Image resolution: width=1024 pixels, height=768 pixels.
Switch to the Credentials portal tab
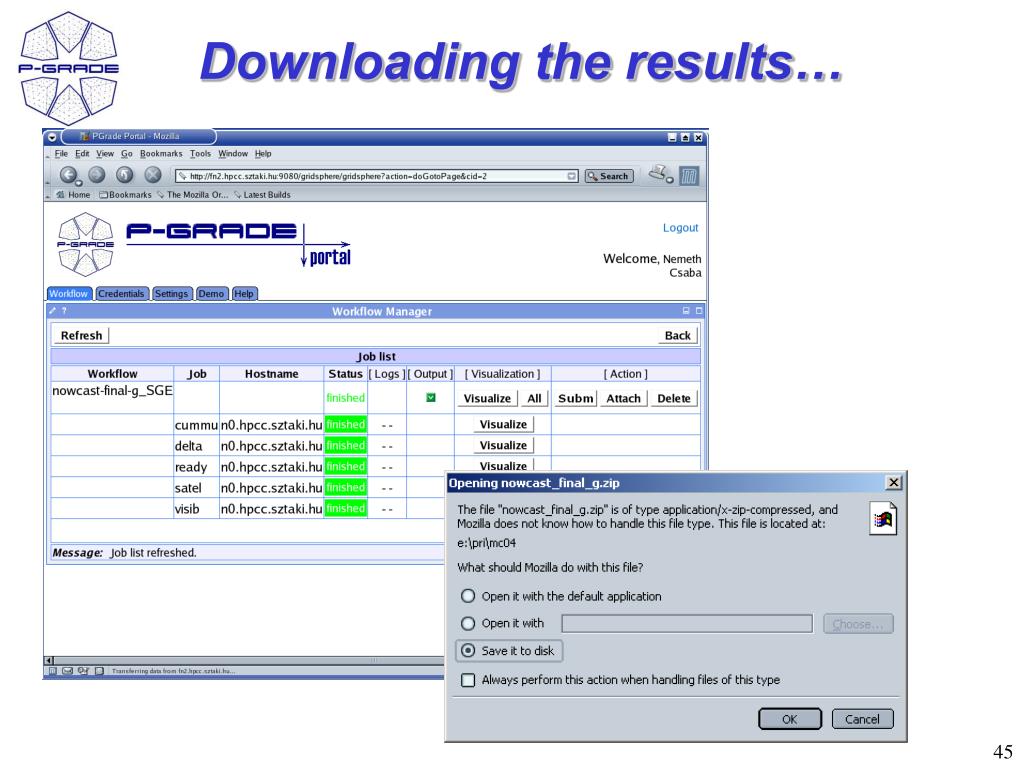[x=121, y=293]
